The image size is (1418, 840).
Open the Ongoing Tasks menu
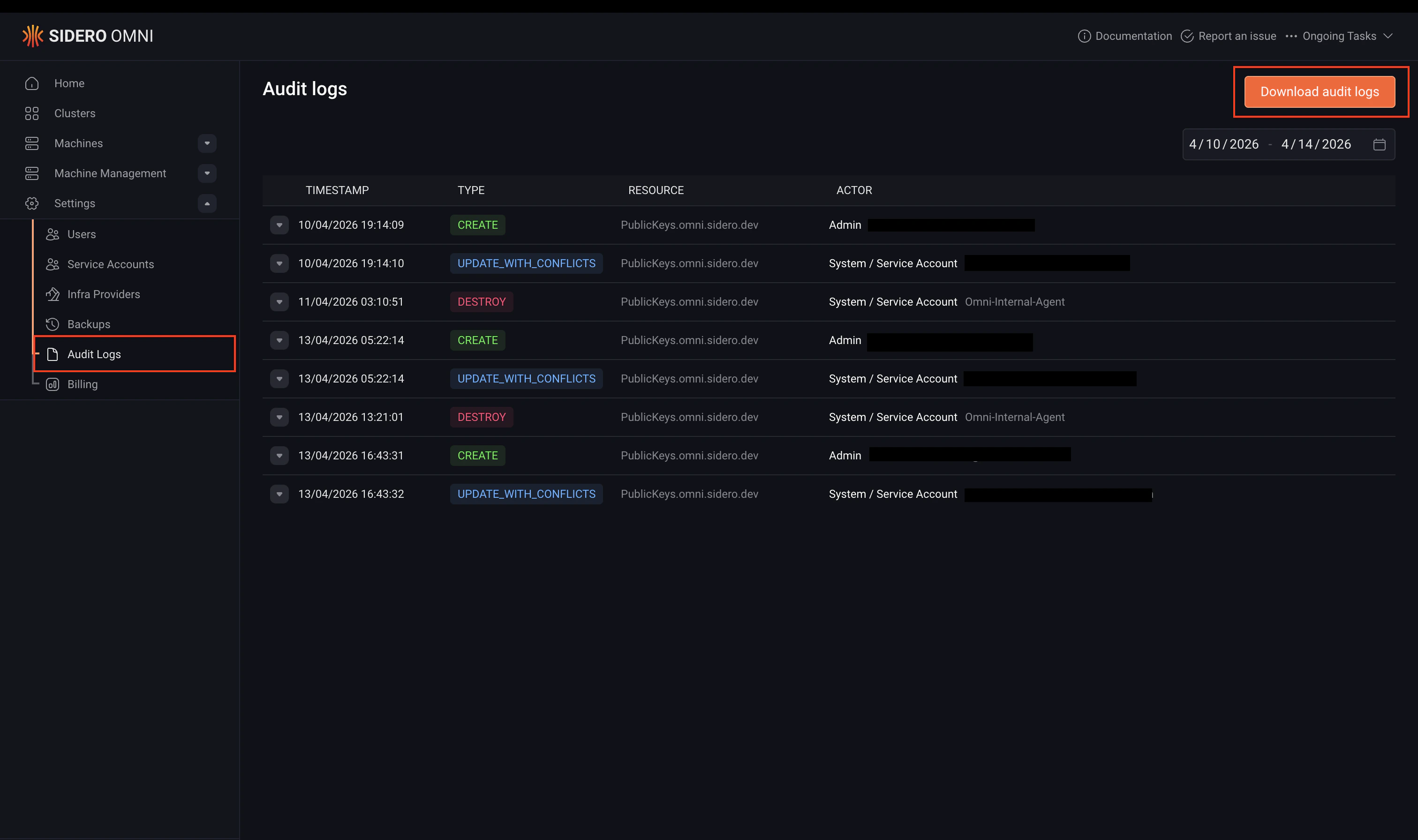tap(1339, 36)
